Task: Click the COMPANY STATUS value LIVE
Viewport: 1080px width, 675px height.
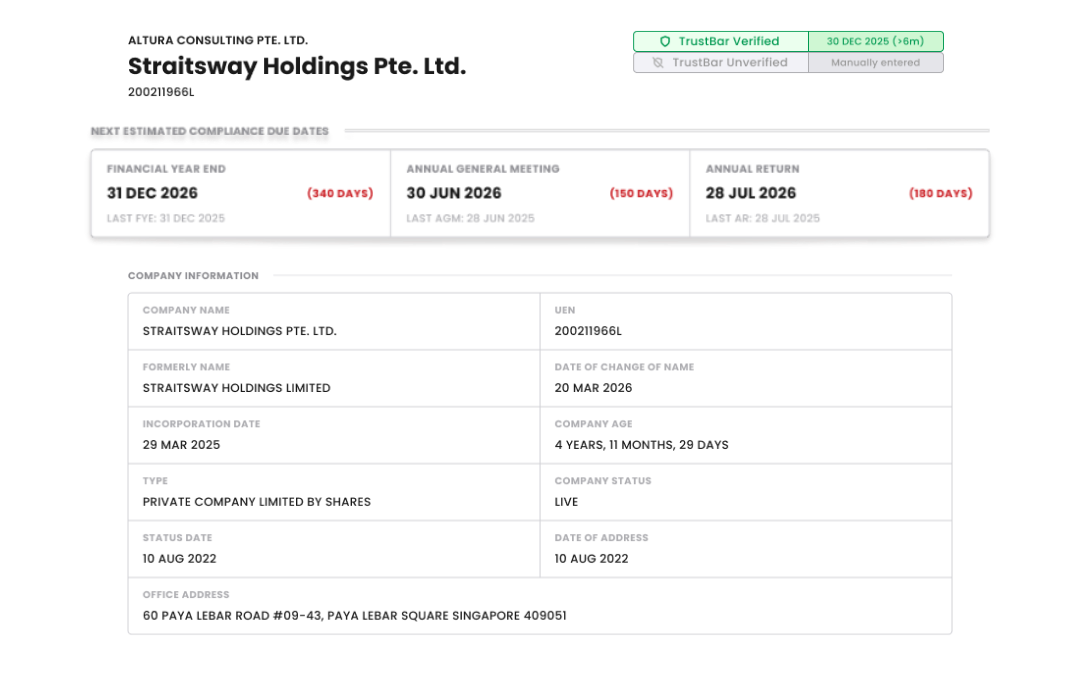Action: [x=566, y=501]
